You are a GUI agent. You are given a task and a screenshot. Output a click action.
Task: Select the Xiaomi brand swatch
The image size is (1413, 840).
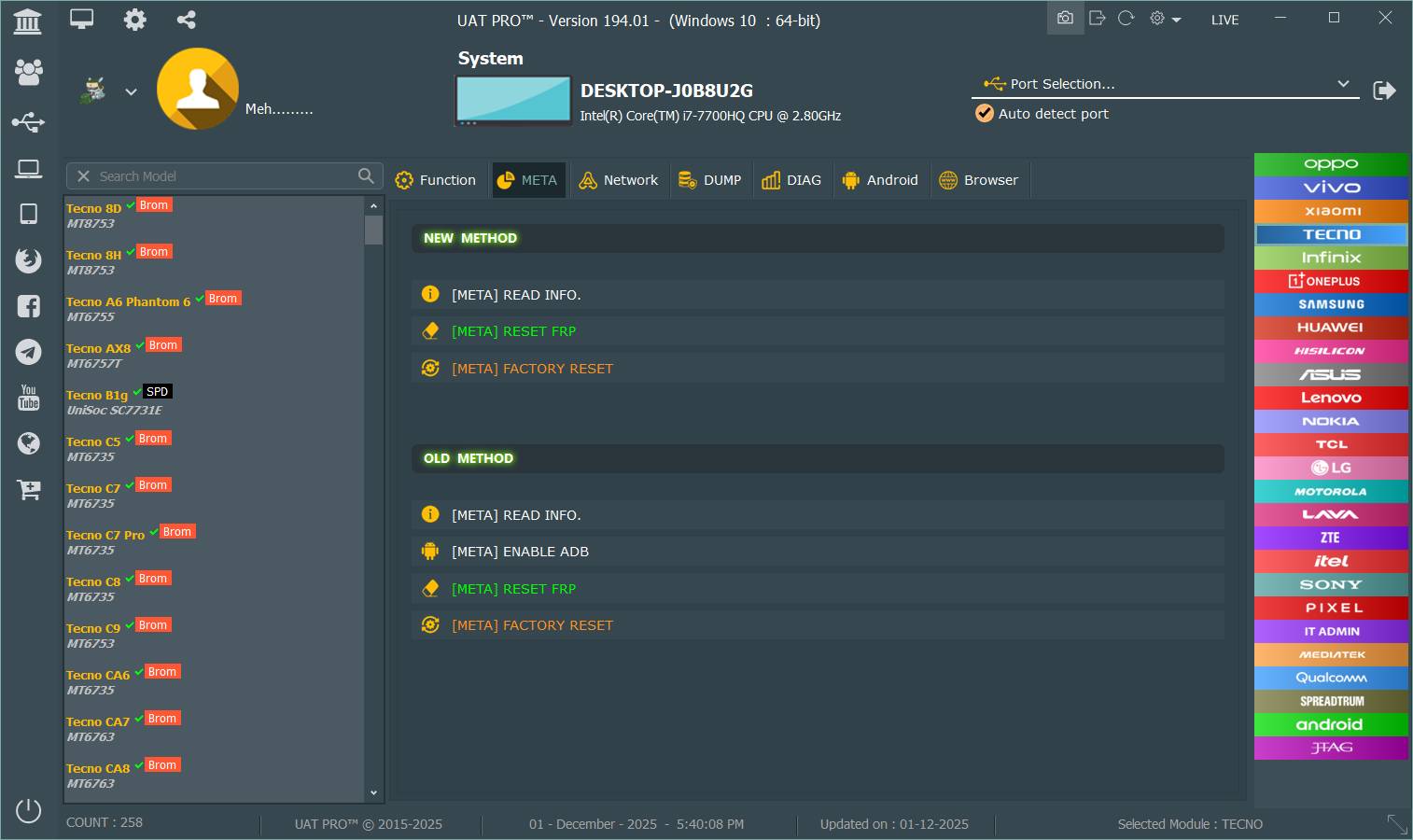(1331, 211)
